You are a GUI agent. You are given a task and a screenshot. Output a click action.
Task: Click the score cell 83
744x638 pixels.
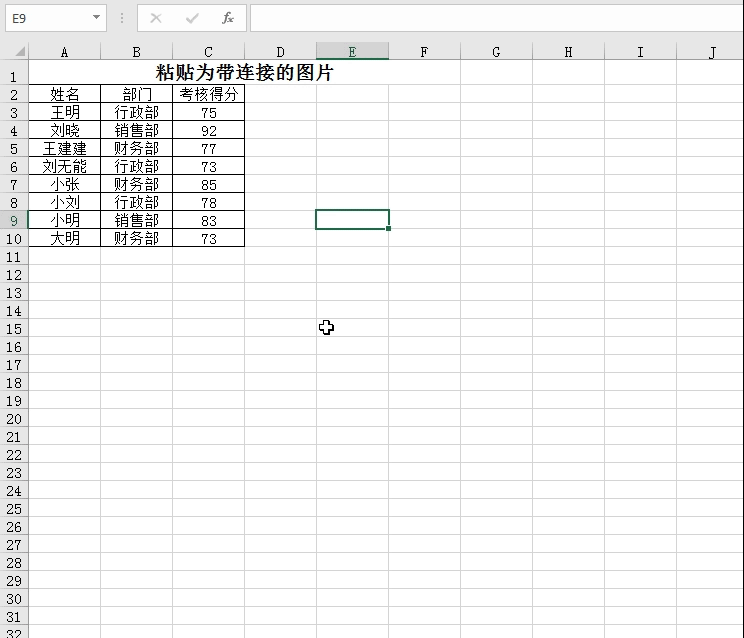point(208,220)
